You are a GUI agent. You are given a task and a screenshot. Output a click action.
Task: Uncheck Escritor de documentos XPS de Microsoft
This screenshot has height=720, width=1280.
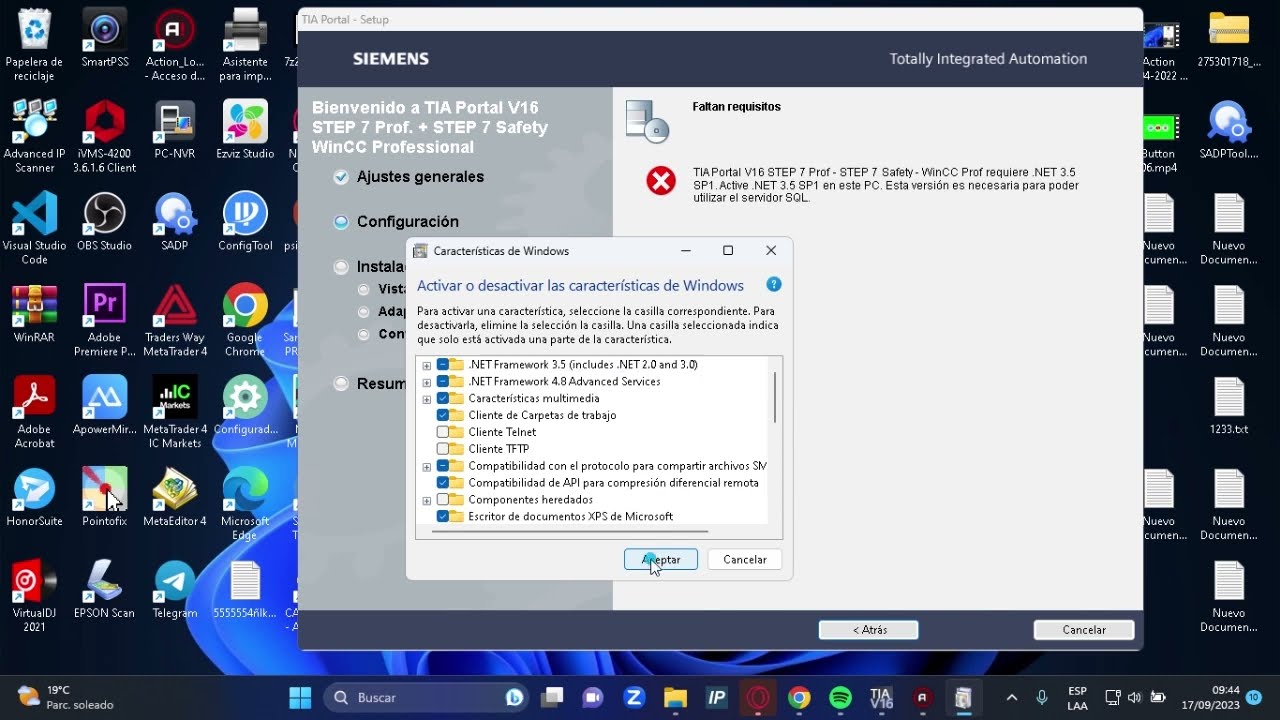tap(443, 517)
